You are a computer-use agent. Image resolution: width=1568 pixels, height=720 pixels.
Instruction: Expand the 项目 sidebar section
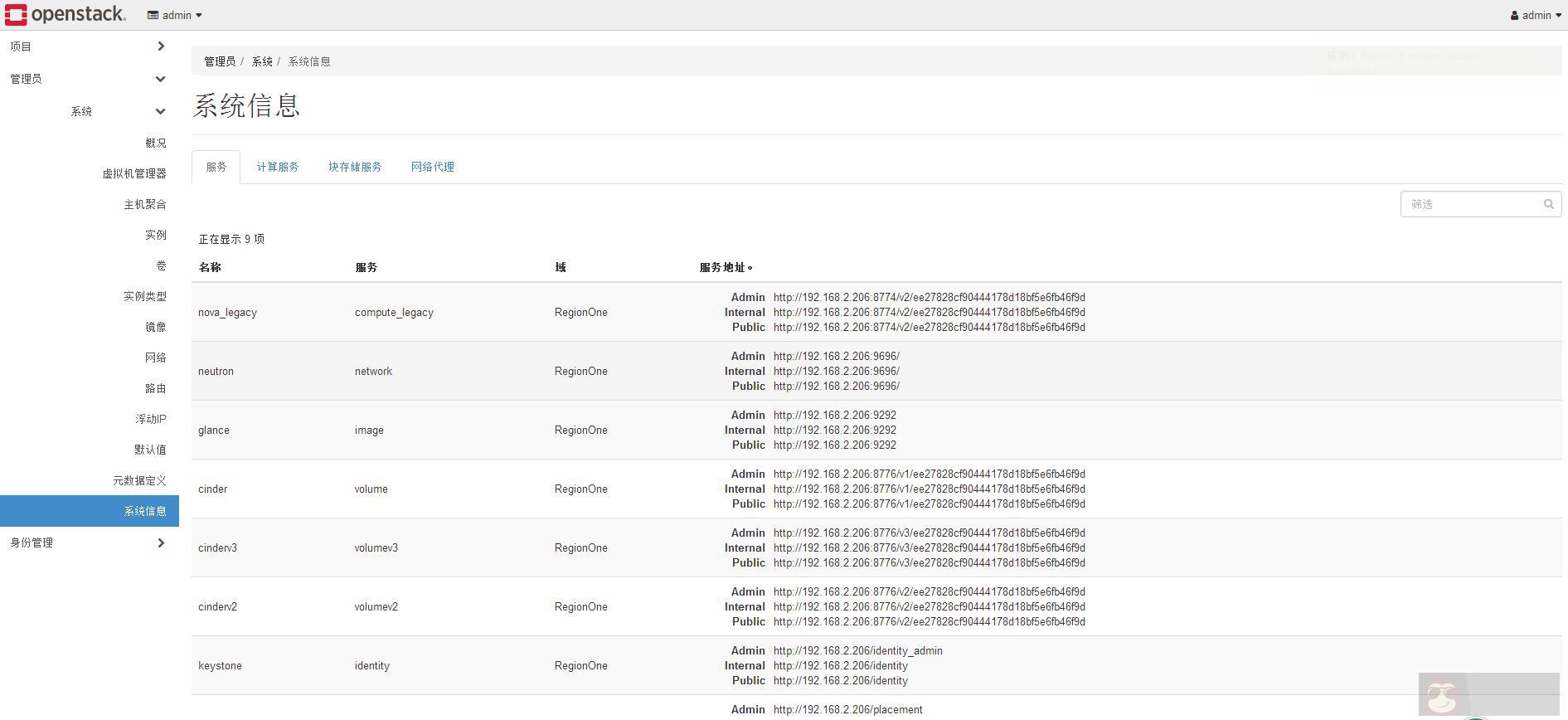89,46
